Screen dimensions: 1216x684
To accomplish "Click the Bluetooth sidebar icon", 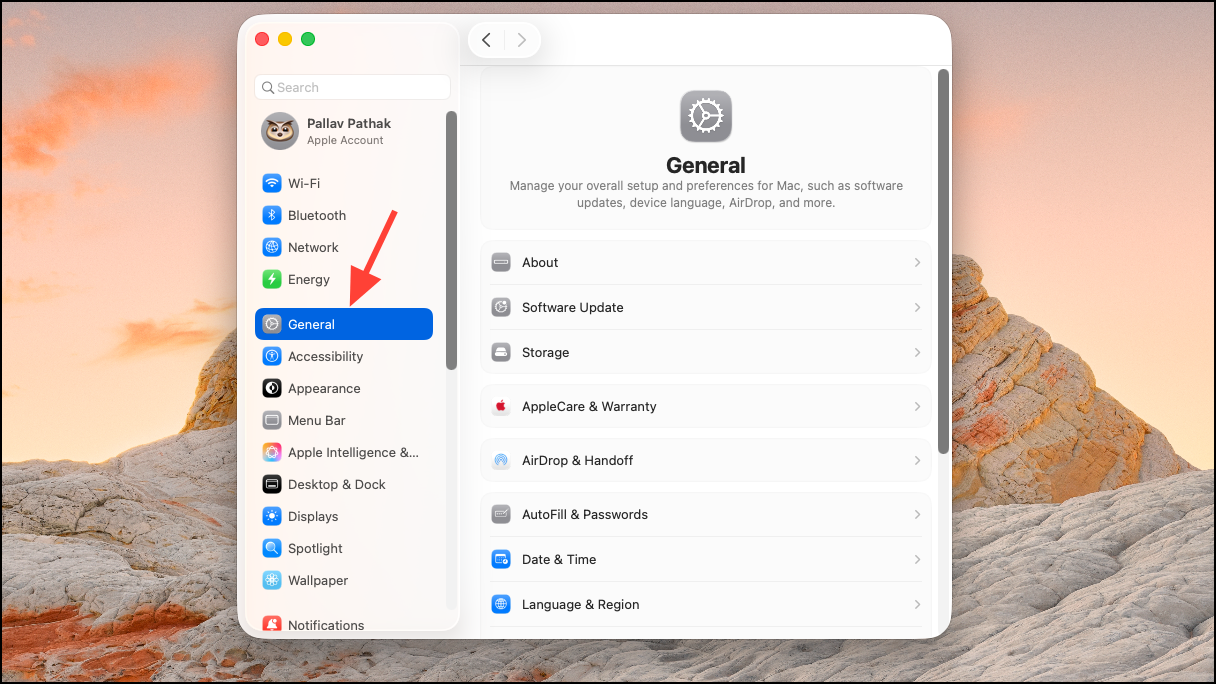I will pyautogui.click(x=272, y=215).
